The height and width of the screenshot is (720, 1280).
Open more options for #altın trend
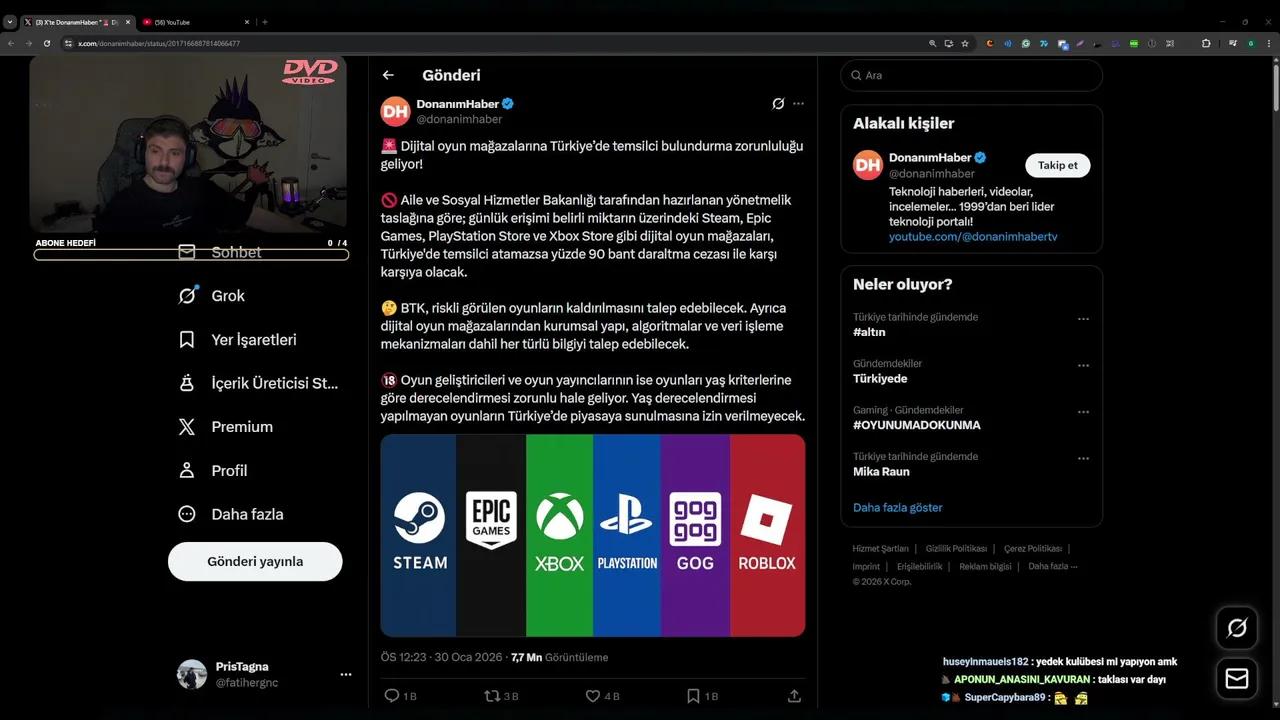(1083, 319)
